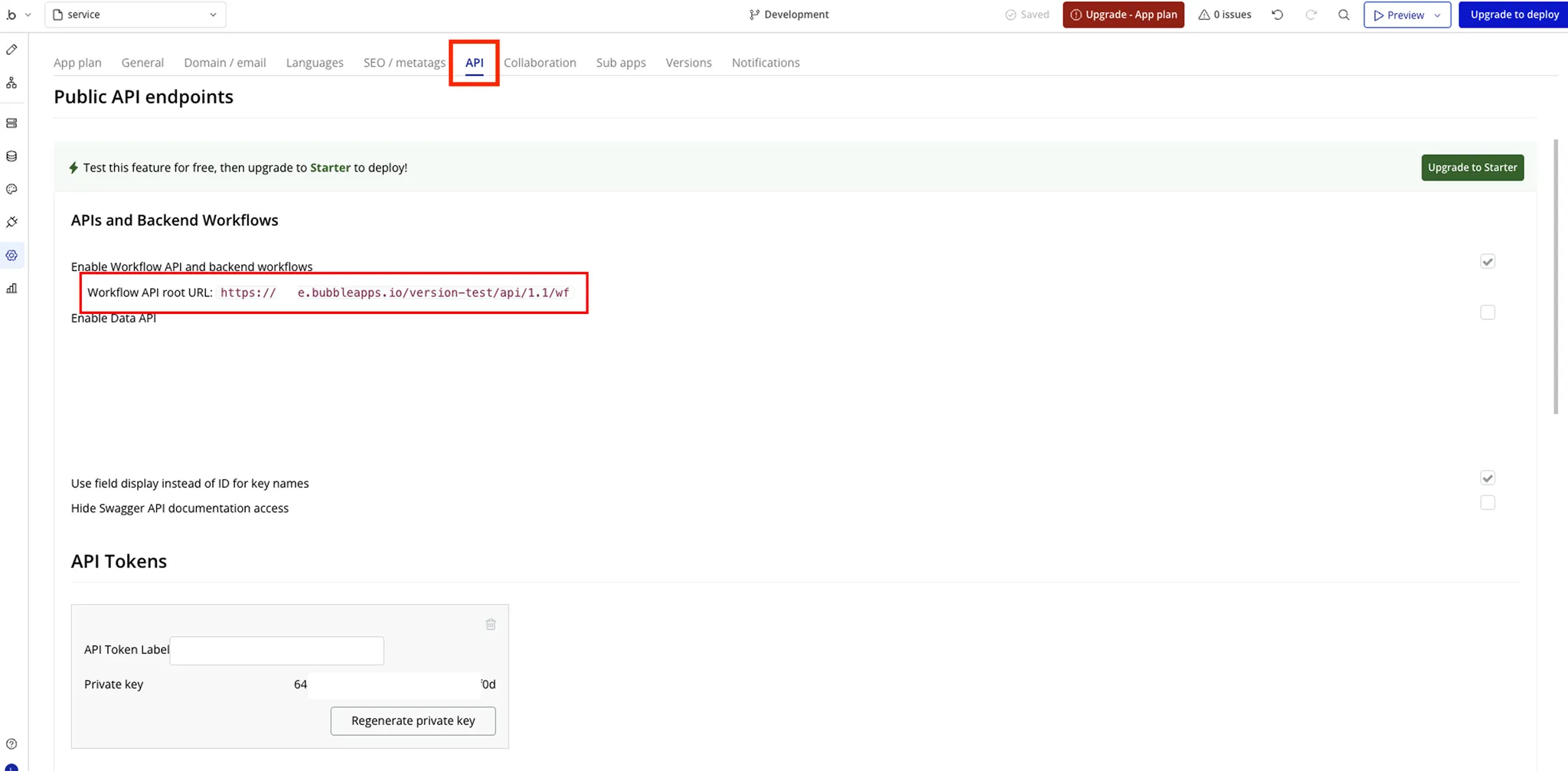The width and height of the screenshot is (1568, 771).
Task: Open the Logs chart icon
Action: [x=11, y=289]
